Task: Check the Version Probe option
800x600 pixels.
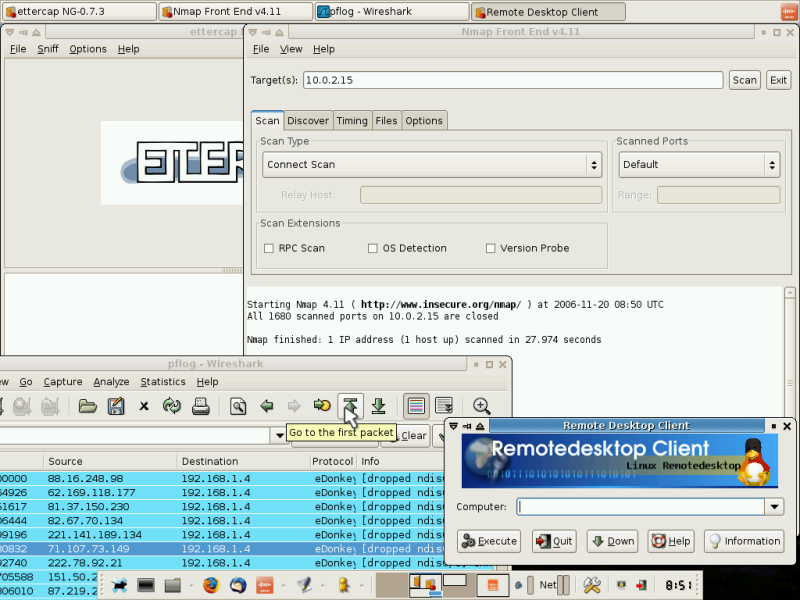Action: (x=490, y=248)
